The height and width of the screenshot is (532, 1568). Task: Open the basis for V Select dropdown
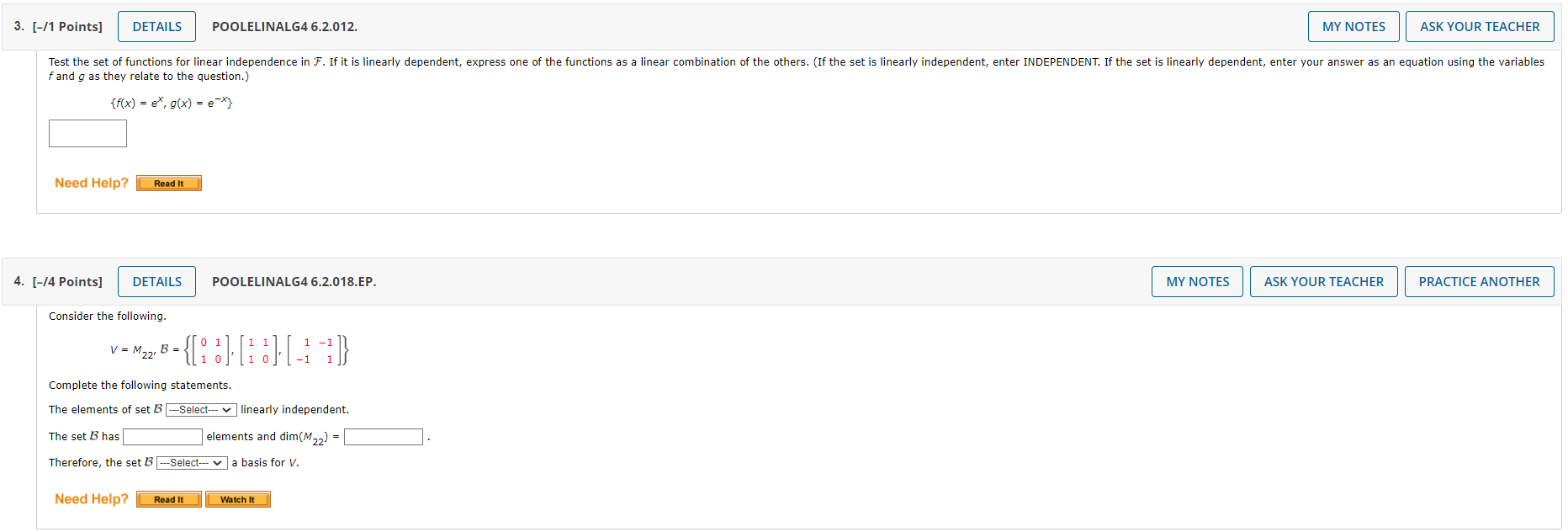point(192,462)
